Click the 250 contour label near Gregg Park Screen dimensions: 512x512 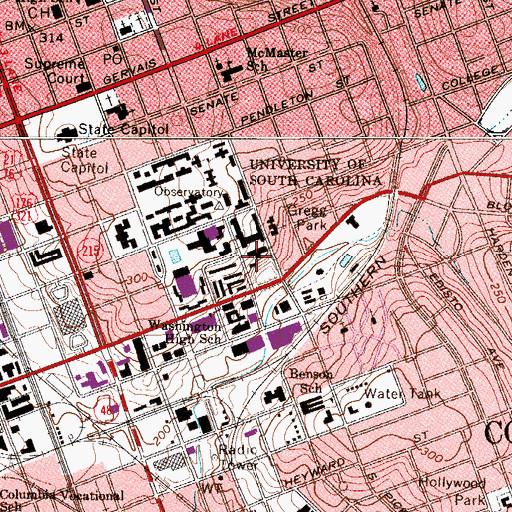303,197
